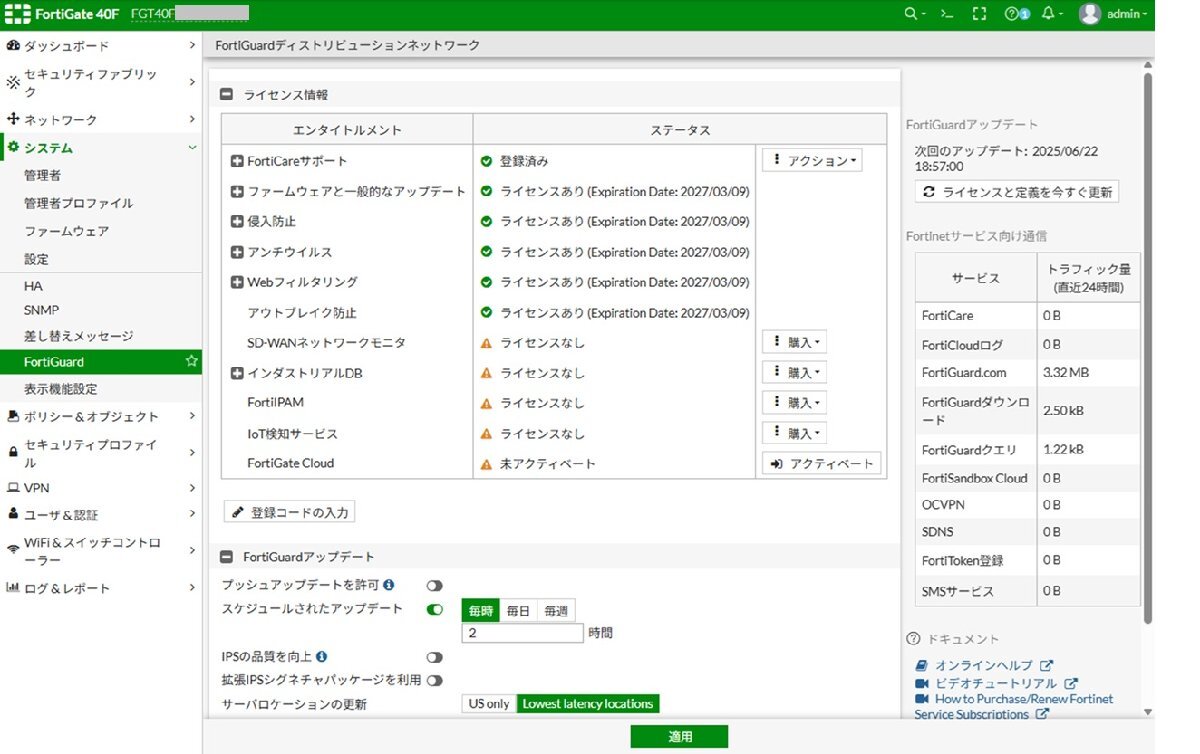Click the 適用 apply button
This screenshot has width=1200, height=754.
coord(679,736)
